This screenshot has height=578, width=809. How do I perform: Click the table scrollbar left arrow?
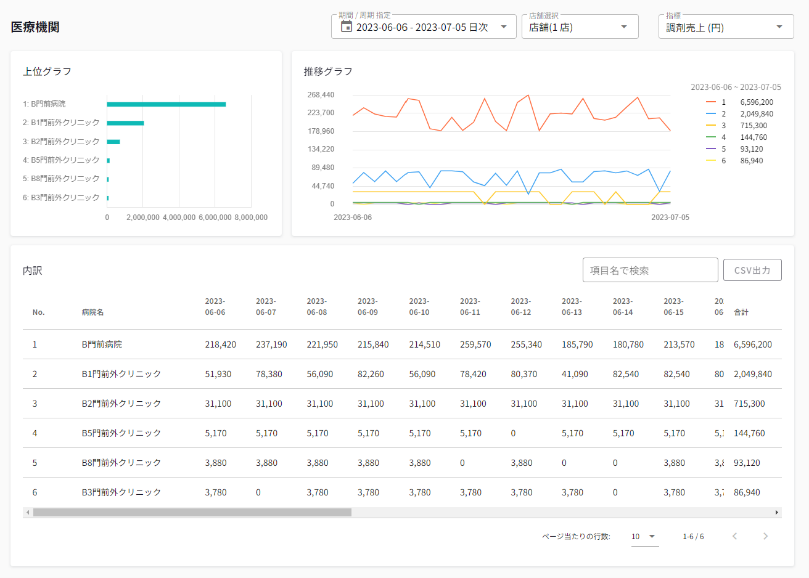click(x=27, y=512)
